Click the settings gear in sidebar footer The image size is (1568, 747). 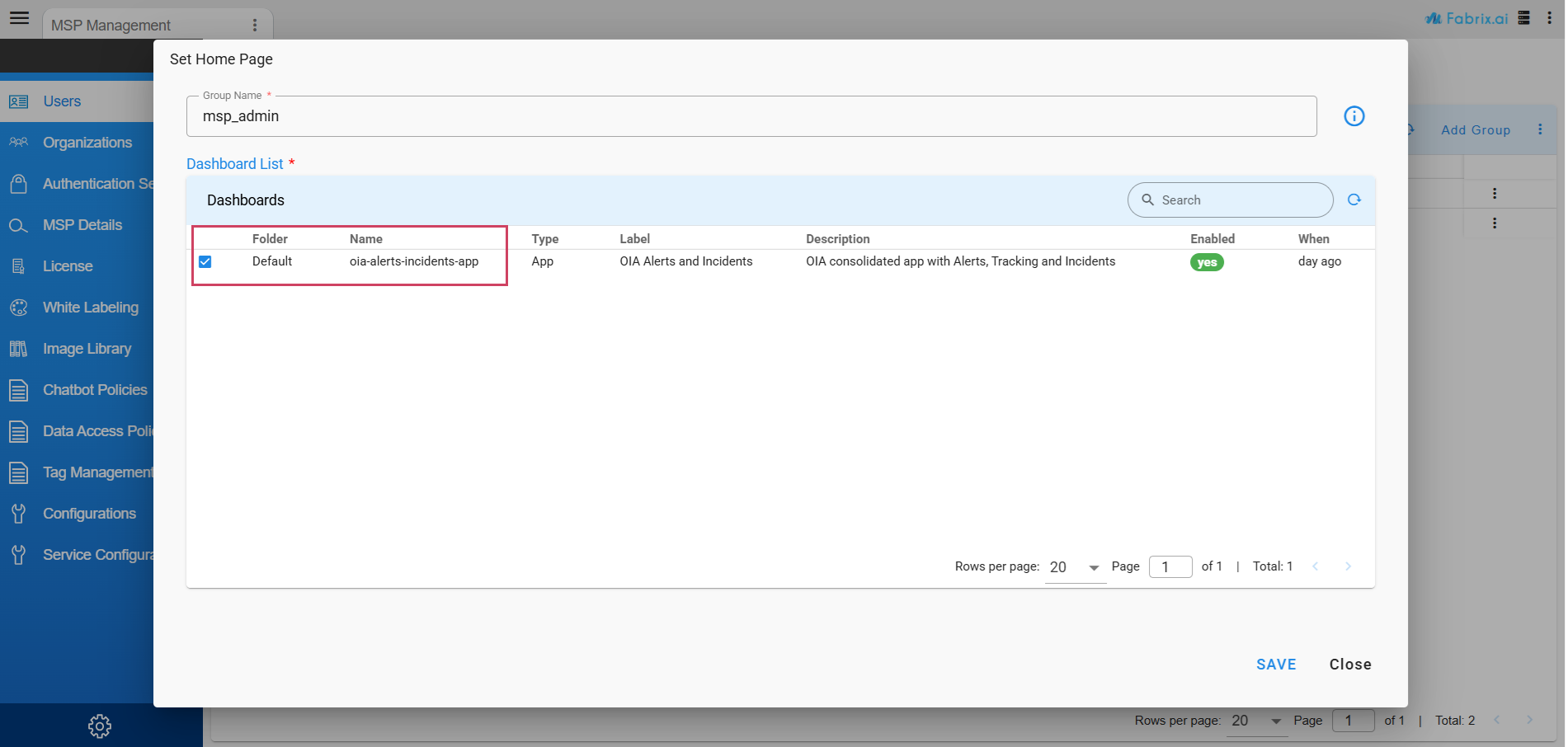click(100, 726)
